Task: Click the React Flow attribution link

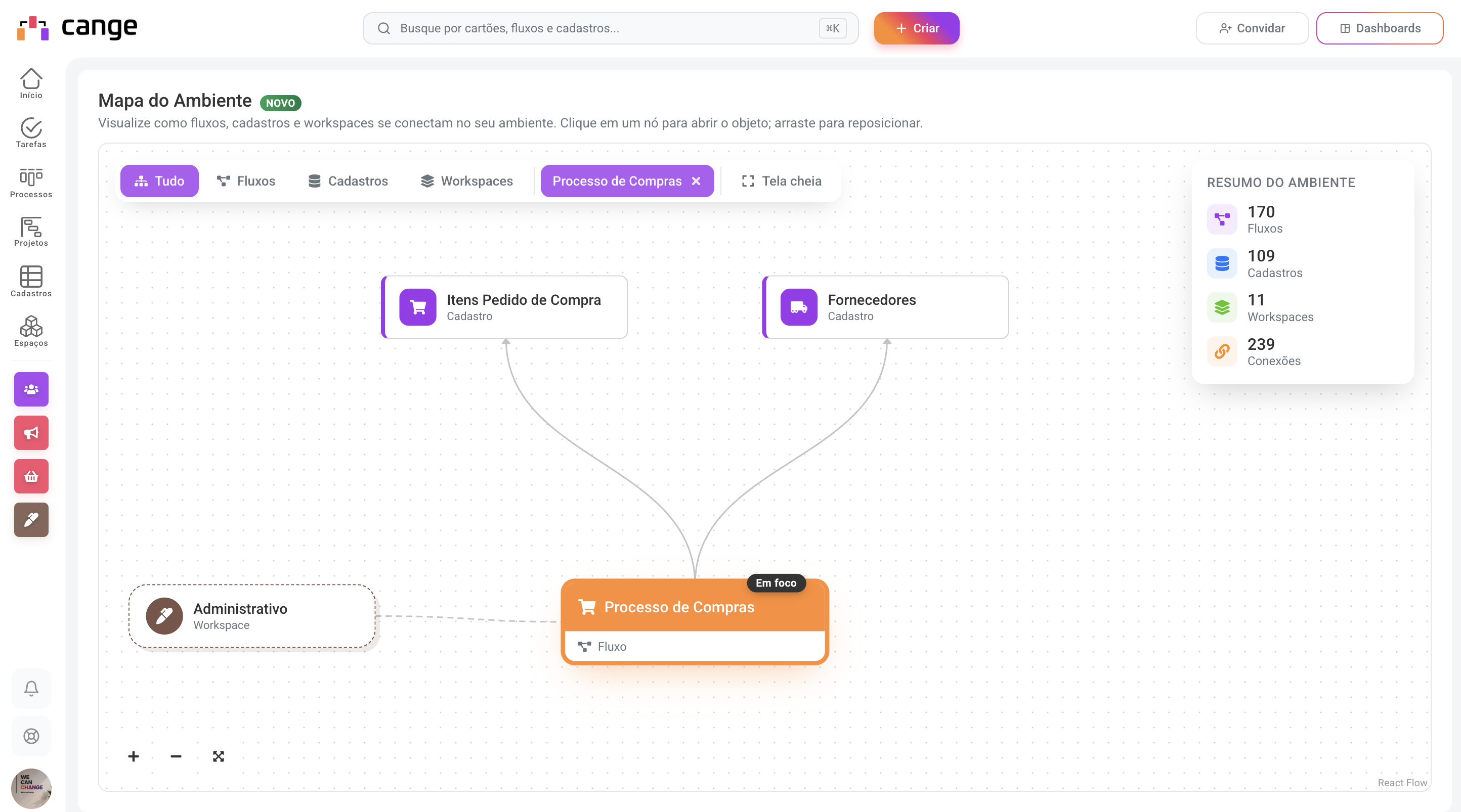Action: (1402, 783)
